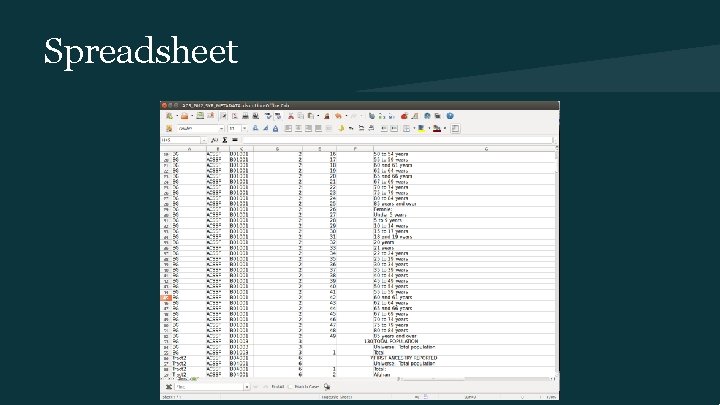
Task: Export the sheet directly as PDF
Action: point(235,116)
